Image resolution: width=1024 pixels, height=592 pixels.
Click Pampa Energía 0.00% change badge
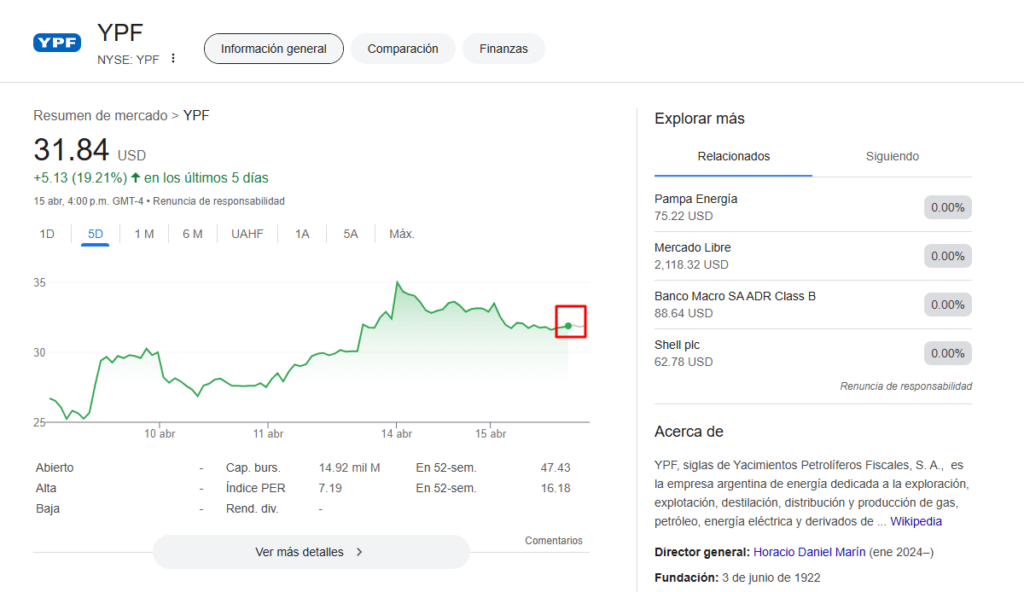[948, 207]
